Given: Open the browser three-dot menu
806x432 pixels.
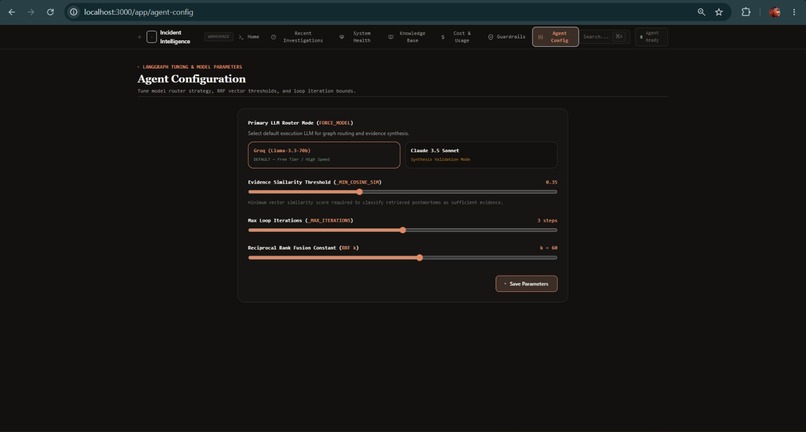Looking at the screenshot, I should point(794,12).
